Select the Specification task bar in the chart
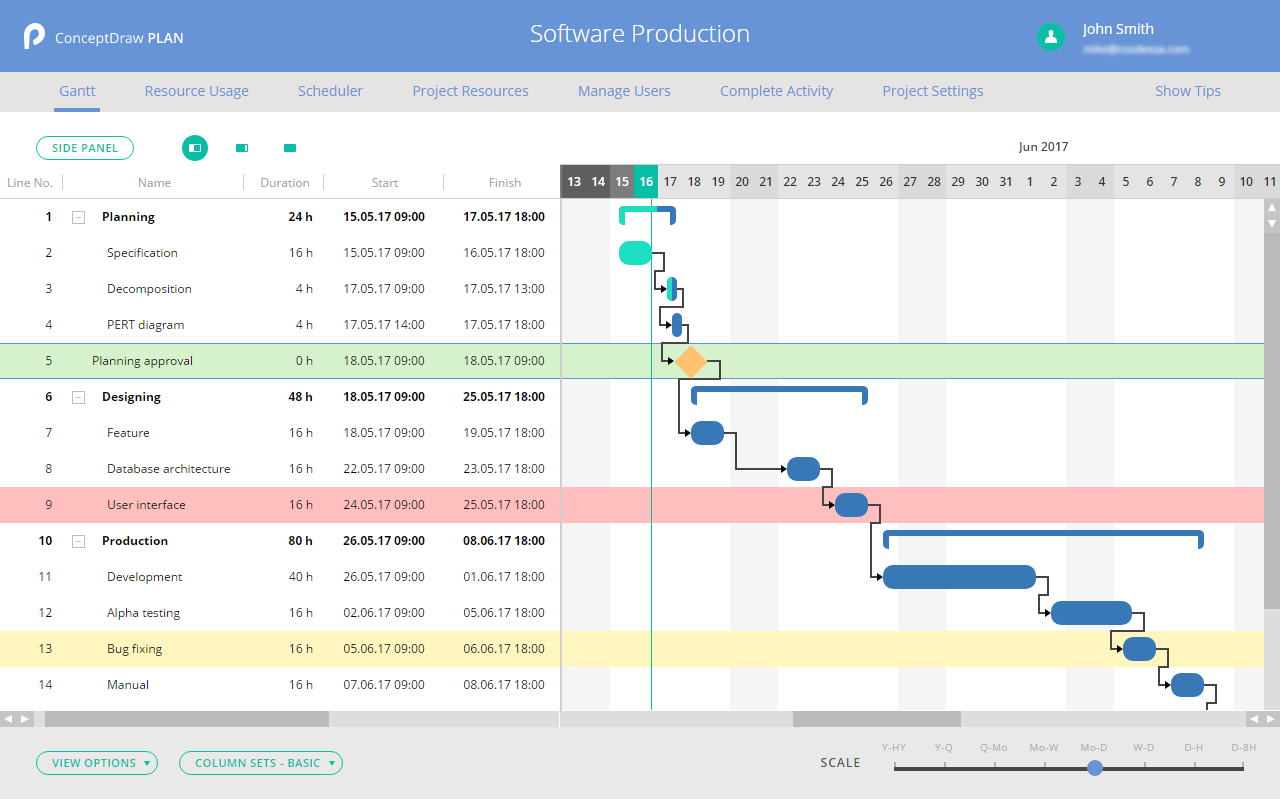The height and width of the screenshot is (799, 1280). tap(635, 253)
